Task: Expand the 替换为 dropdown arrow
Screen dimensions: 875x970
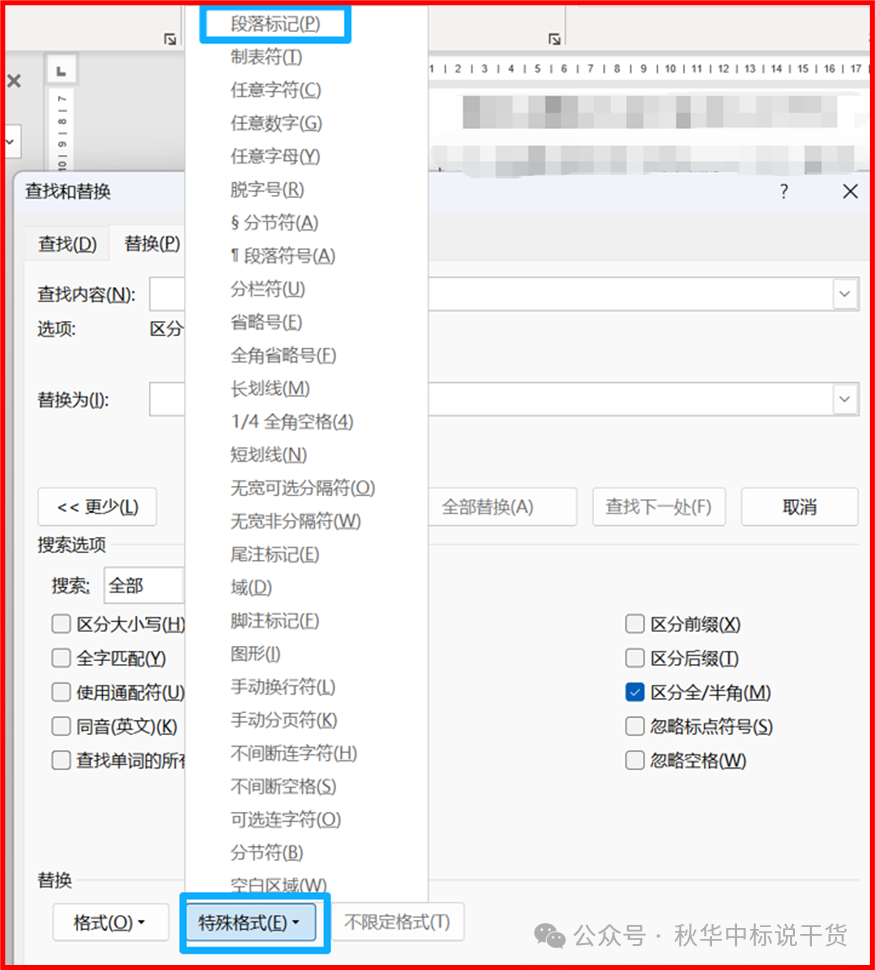Action: point(846,400)
